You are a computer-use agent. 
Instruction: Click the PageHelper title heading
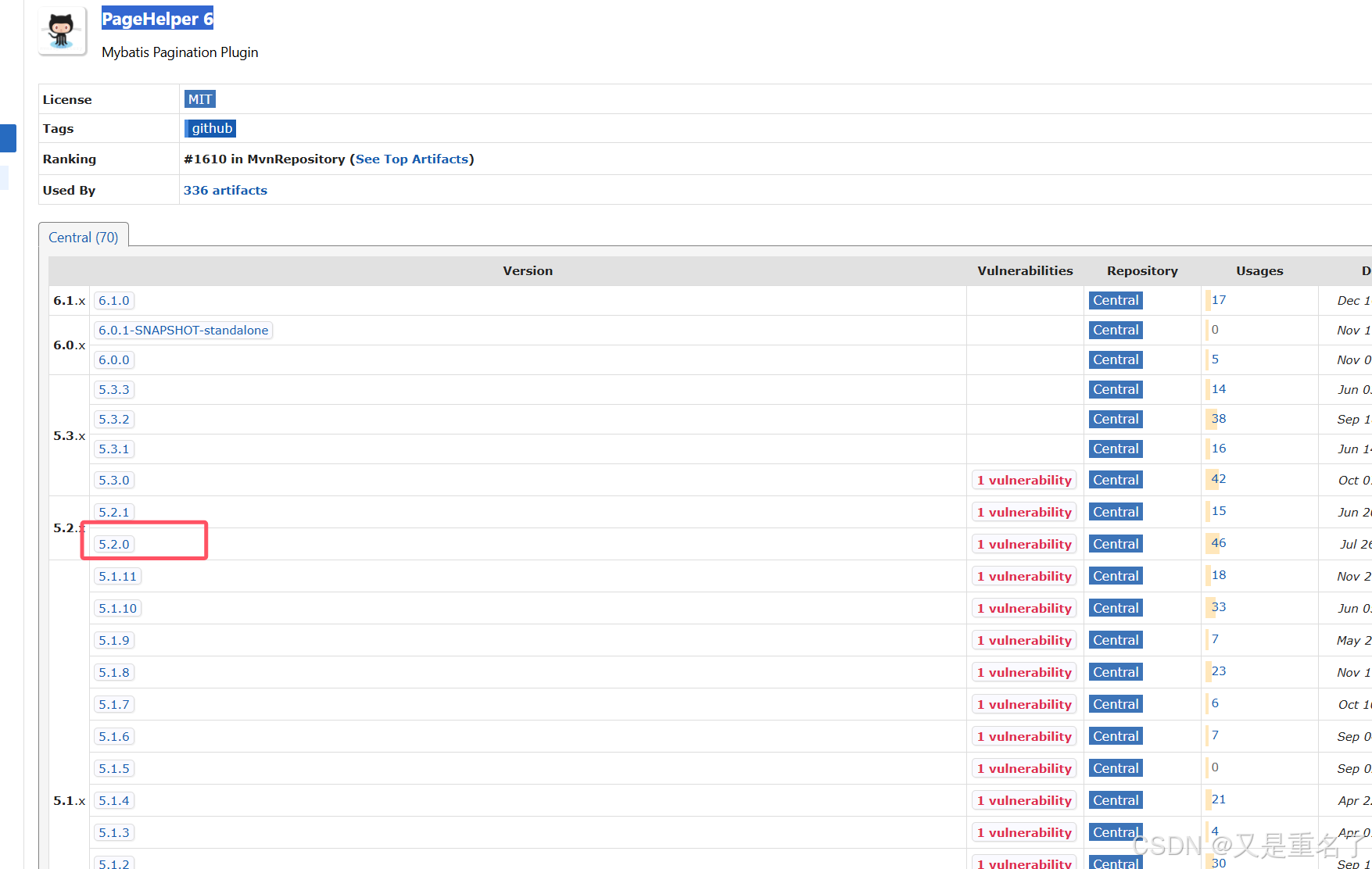click(157, 19)
